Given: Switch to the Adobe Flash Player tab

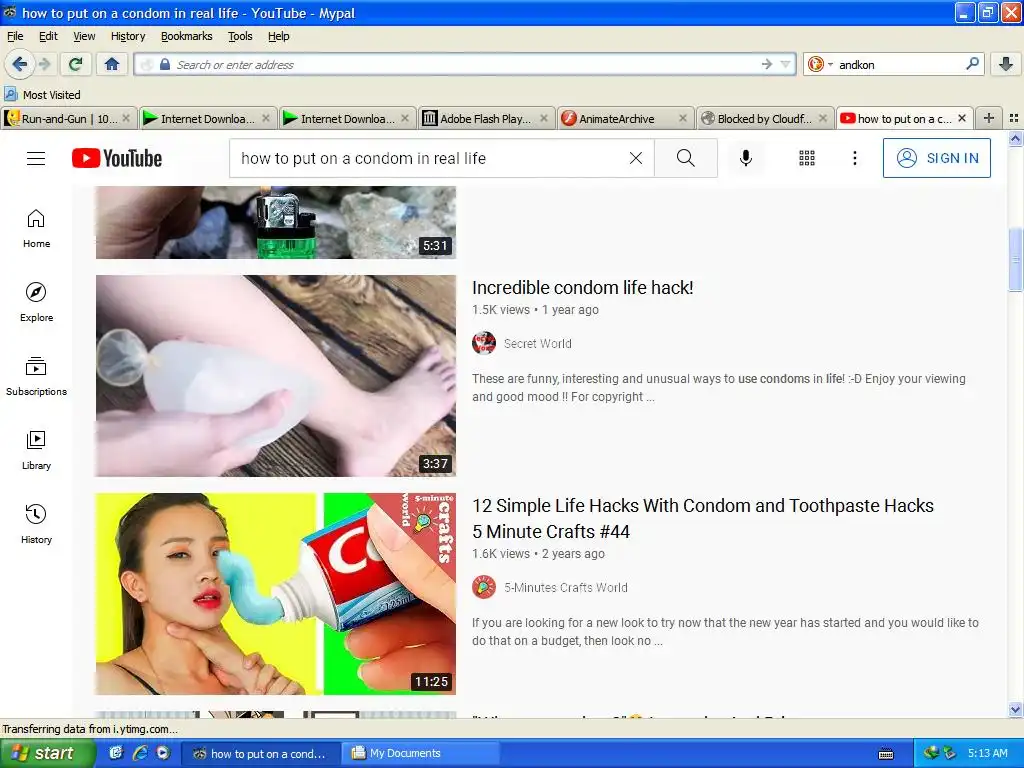Looking at the screenshot, I should pos(486,118).
